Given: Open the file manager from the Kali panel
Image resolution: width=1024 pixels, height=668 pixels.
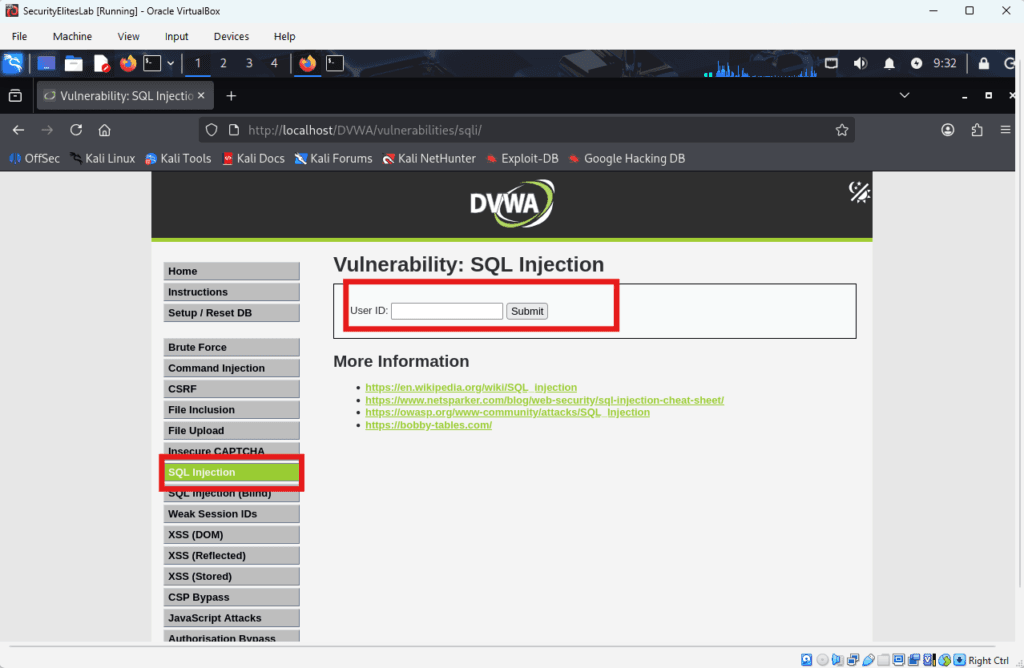Looking at the screenshot, I should coord(73,63).
